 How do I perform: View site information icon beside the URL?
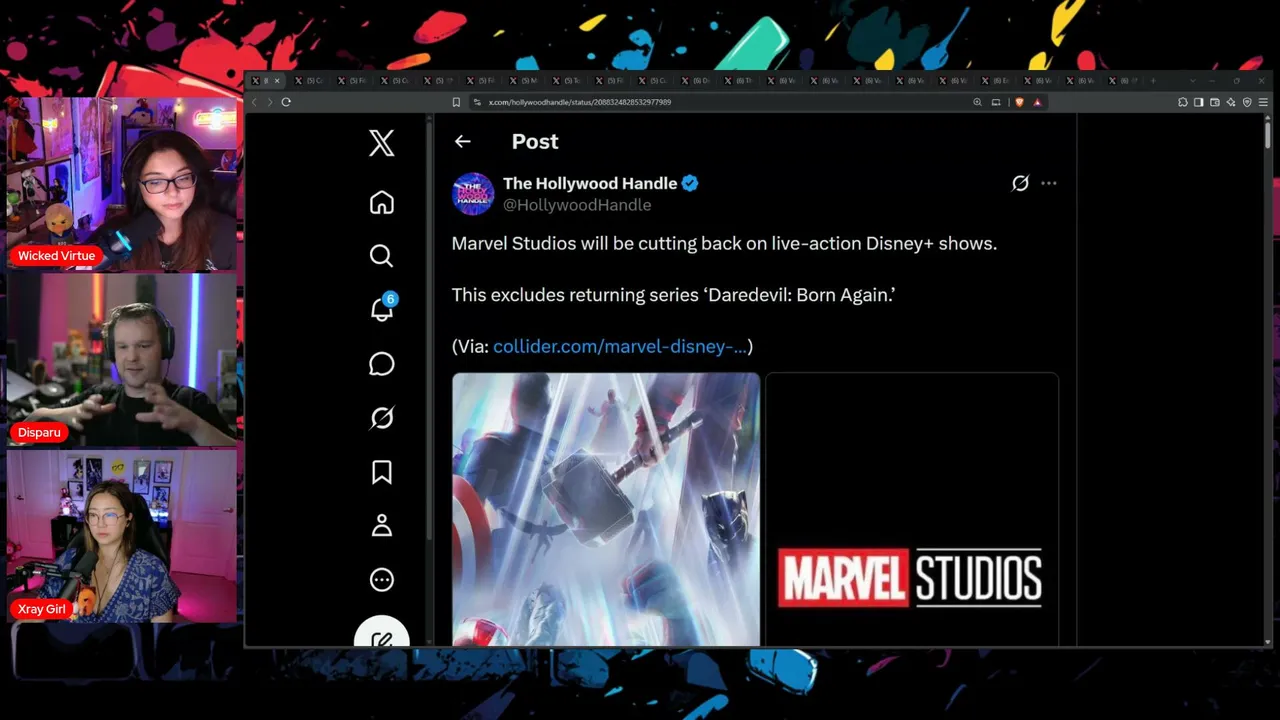tap(477, 102)
